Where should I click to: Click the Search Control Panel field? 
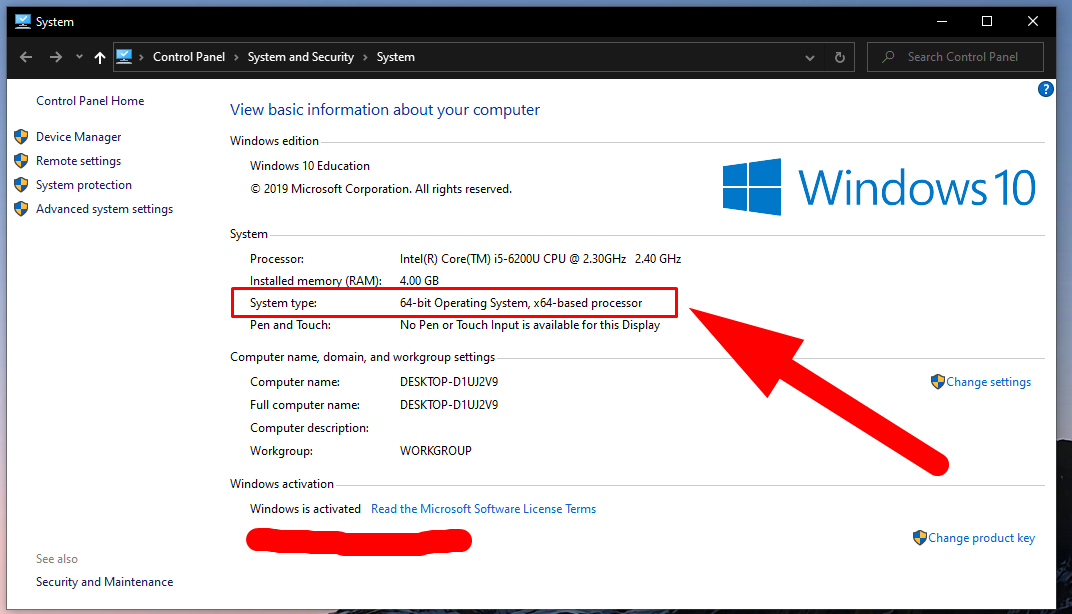point(955,57)
